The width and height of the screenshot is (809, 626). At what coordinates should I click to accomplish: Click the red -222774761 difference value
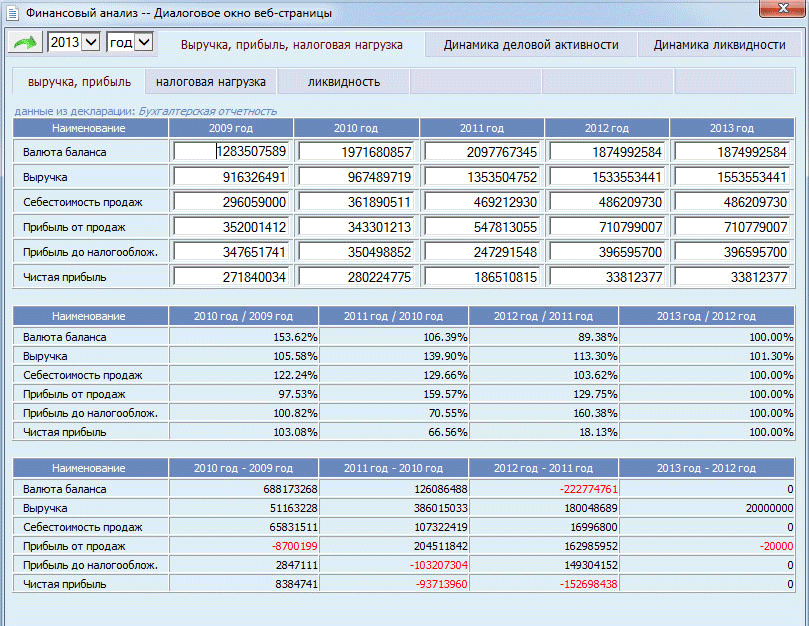coord(589,489)
